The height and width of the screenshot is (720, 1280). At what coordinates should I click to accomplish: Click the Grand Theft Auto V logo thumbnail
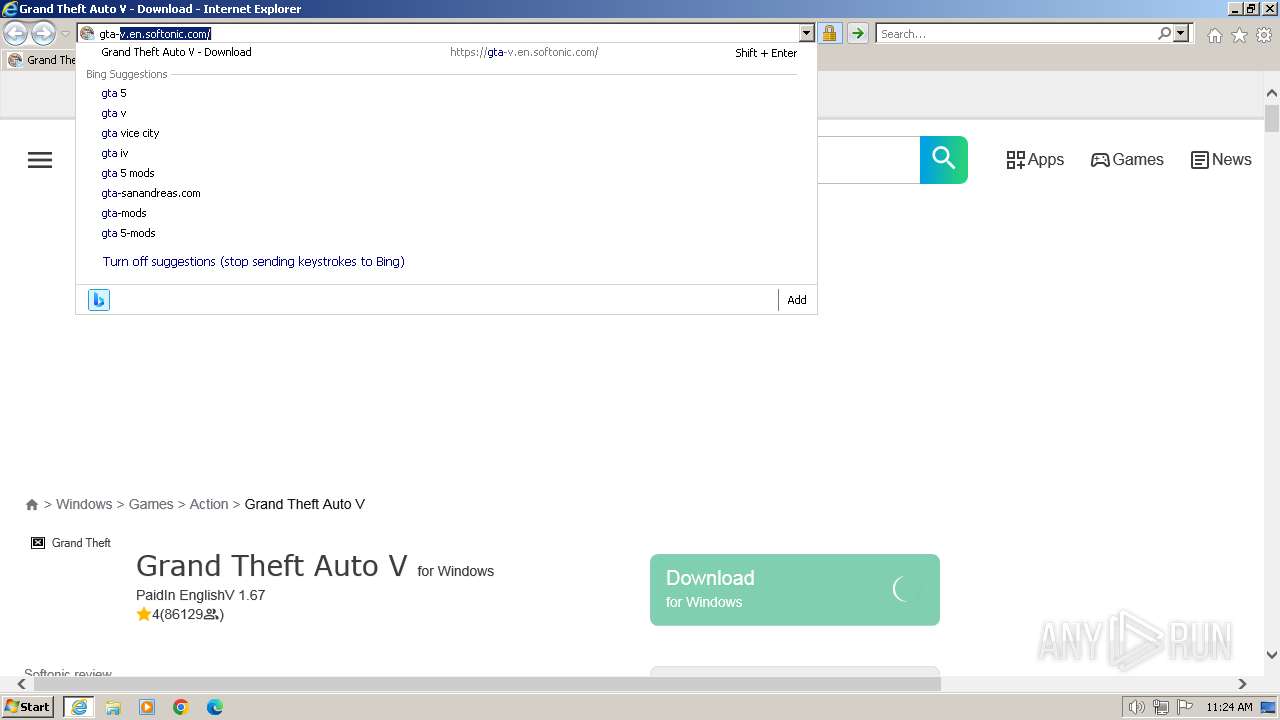pos(71,543)
